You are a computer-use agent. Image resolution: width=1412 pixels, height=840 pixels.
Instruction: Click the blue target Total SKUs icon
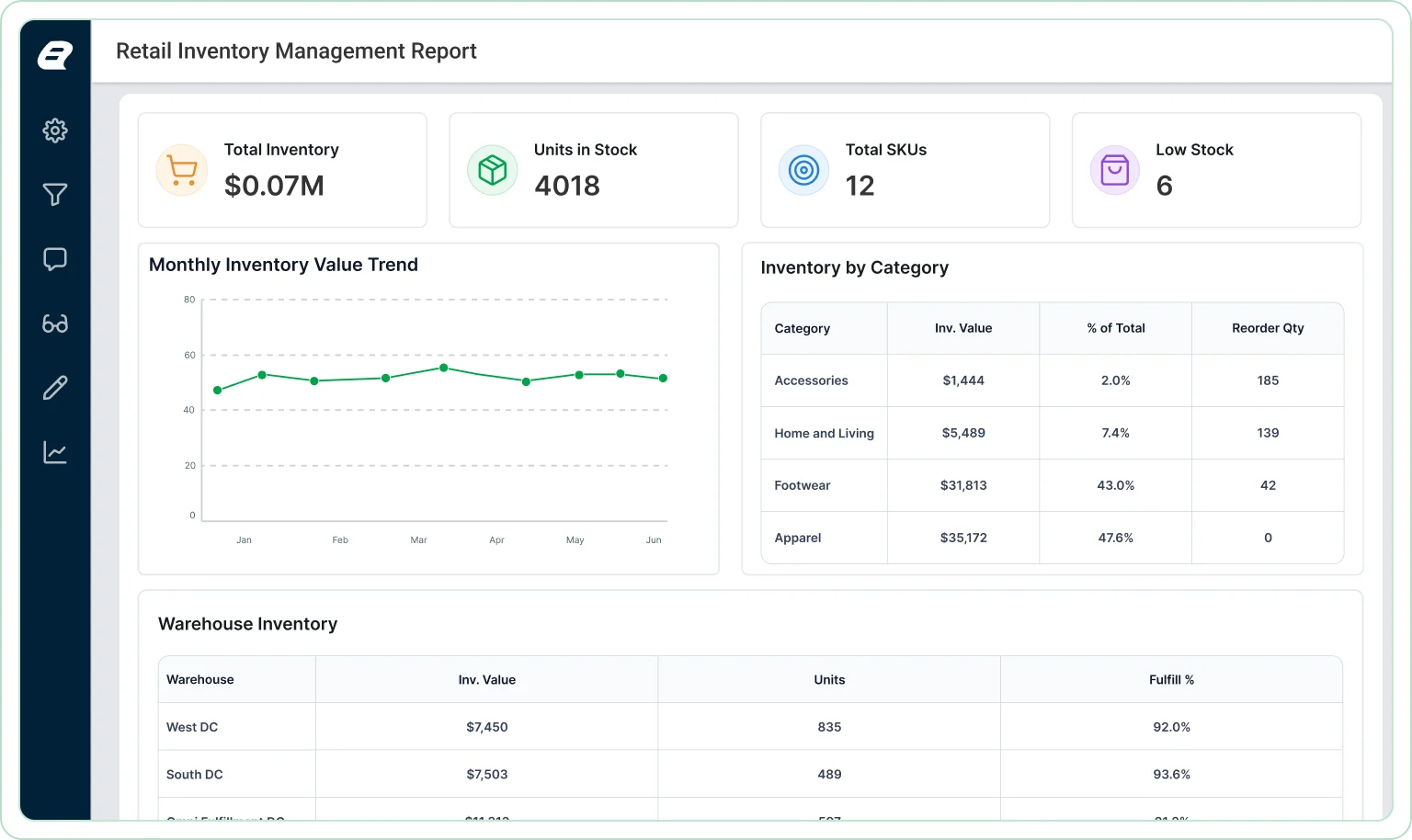803,170
